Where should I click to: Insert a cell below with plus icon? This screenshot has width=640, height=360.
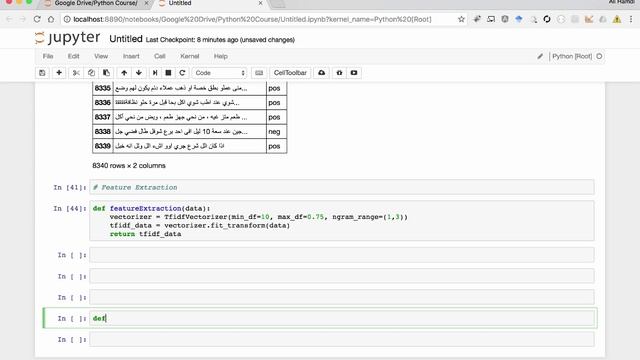tap(59, 73)
